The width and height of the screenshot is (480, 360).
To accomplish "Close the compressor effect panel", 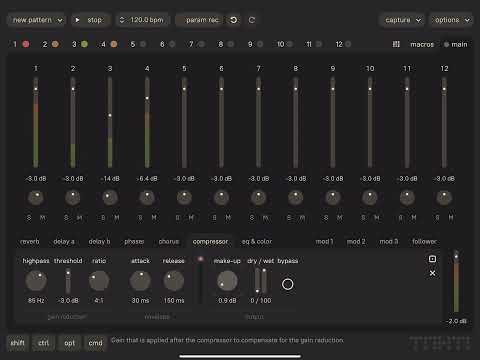I will pos(432,273).
